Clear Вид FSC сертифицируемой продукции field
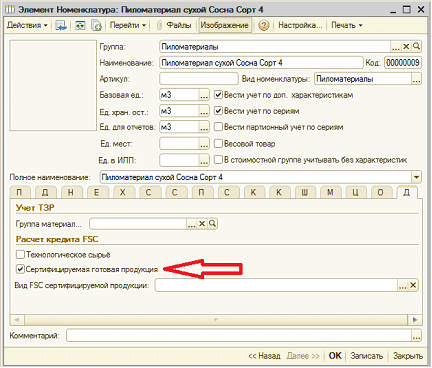 (413, 285)
